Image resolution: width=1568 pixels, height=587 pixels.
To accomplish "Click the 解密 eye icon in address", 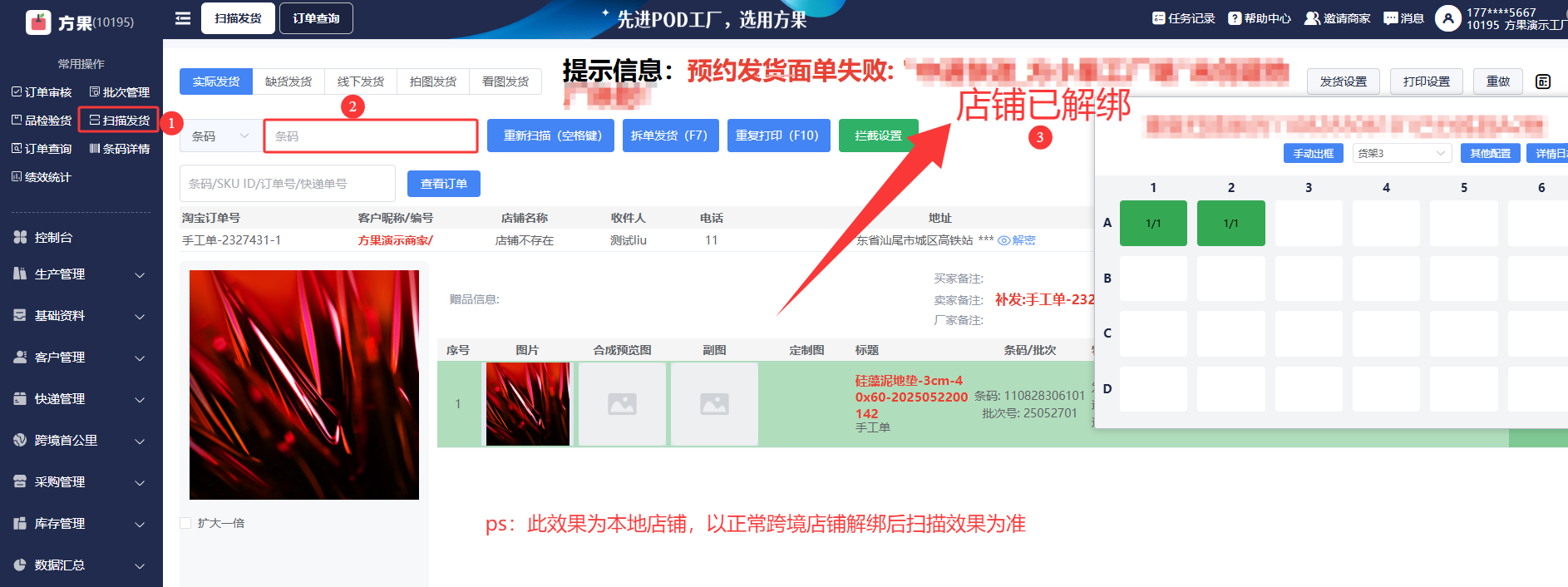I will tap(1004, 240).
